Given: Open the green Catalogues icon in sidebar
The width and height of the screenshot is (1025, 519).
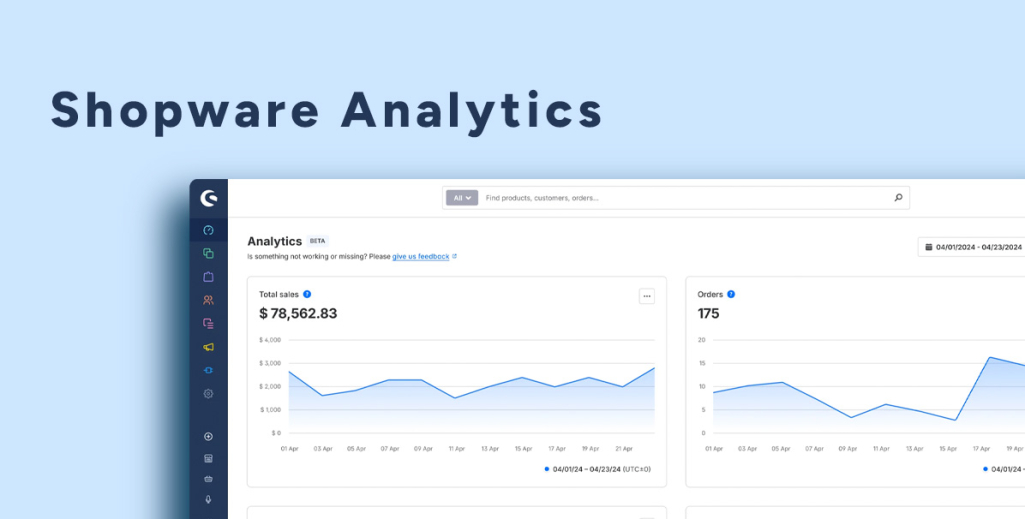Looking at the screenshot, I should (209, 253).
